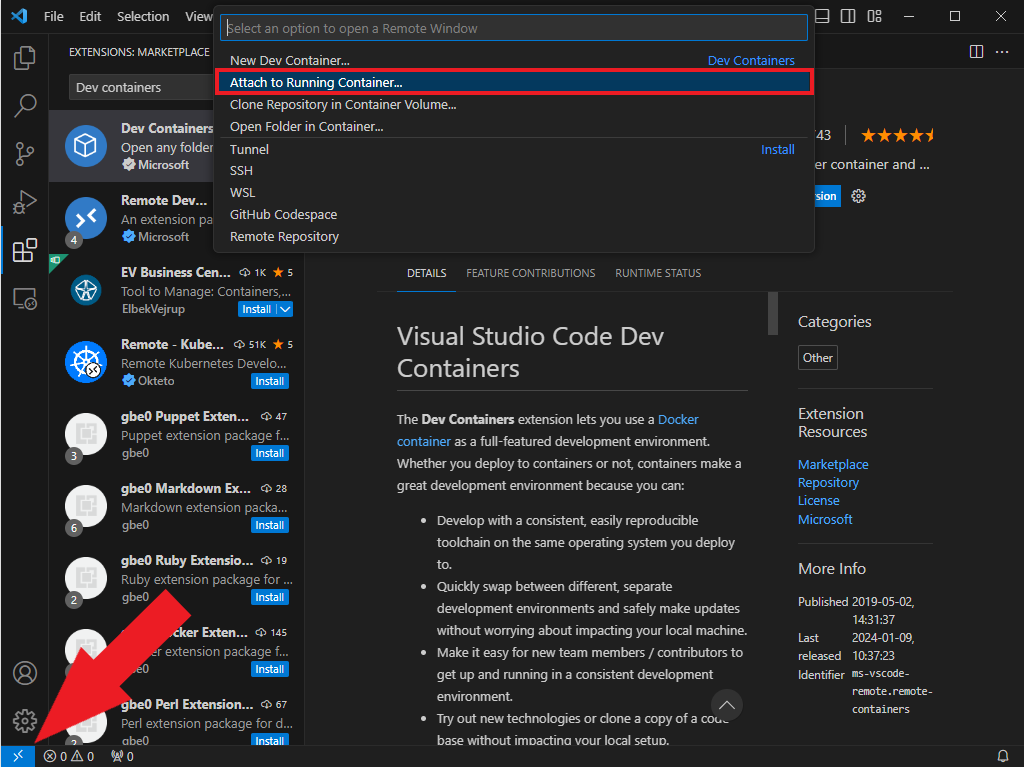
Task: Open forwarded ports indicator in status bar
Action: coord(122,757)
